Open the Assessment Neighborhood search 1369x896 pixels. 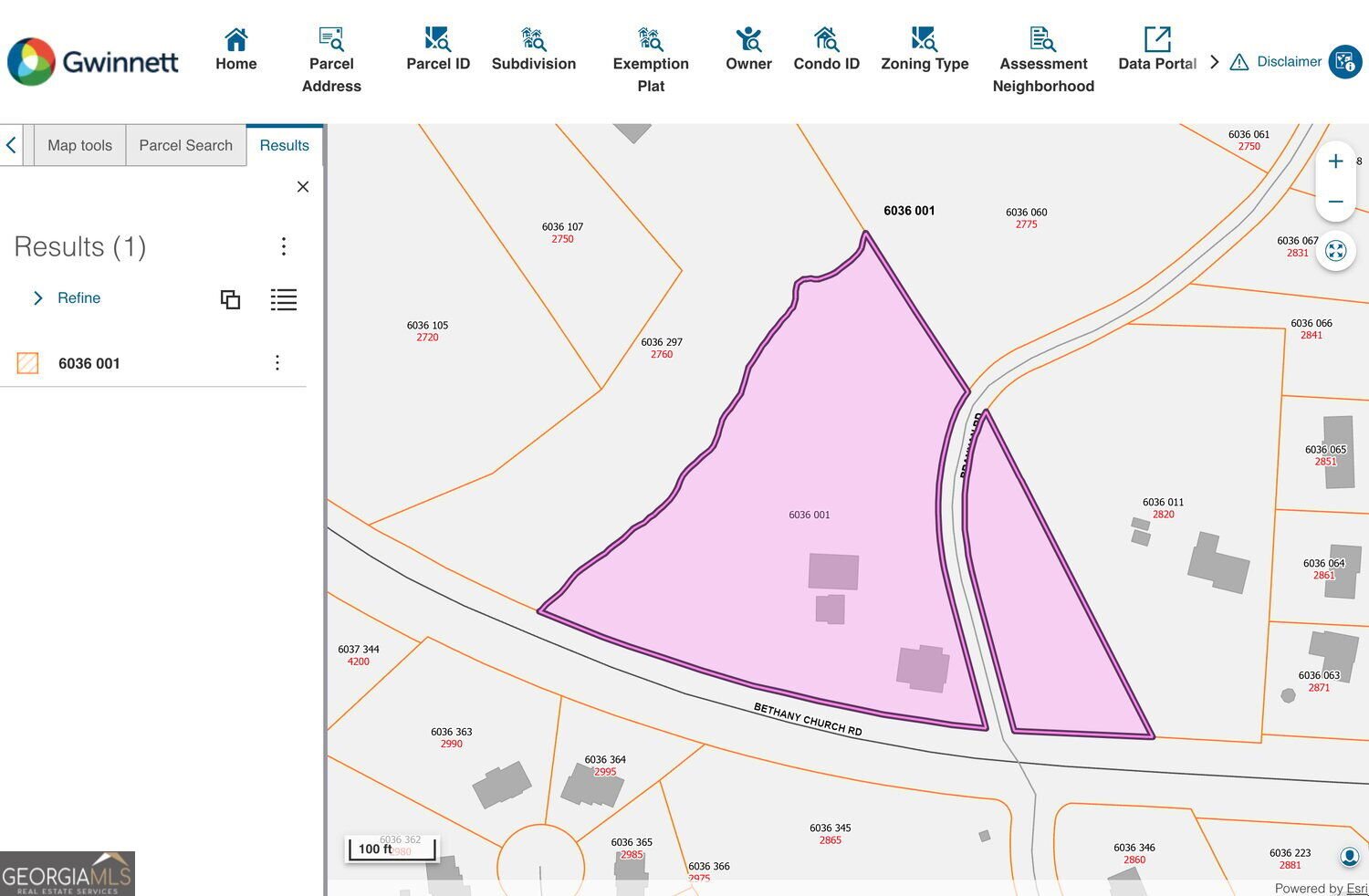(1043, 61)
